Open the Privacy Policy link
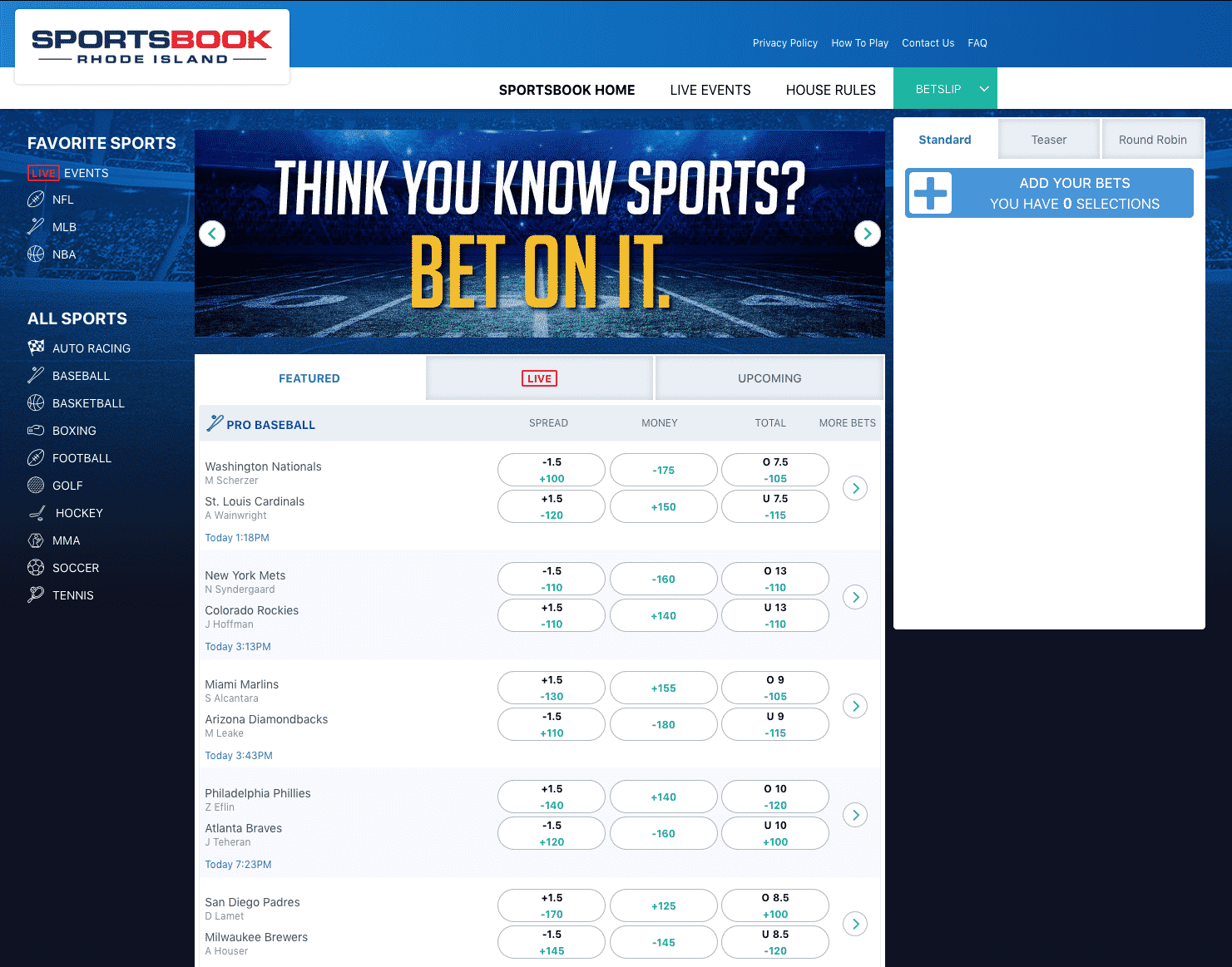The width and height of the screenshot is (1232, 967). point(785,43)
